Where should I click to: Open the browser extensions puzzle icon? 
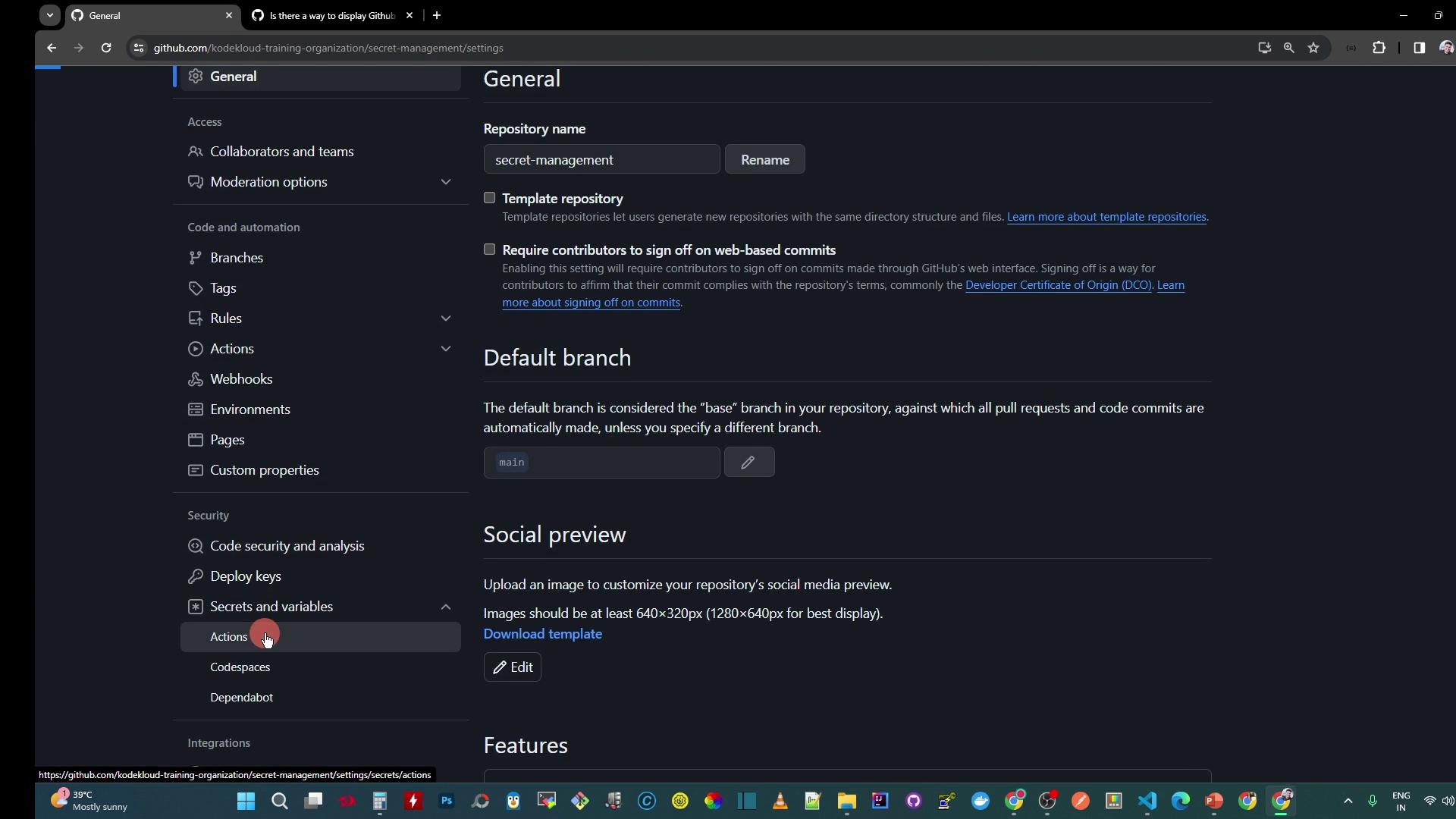click(x=1379, y=48)
